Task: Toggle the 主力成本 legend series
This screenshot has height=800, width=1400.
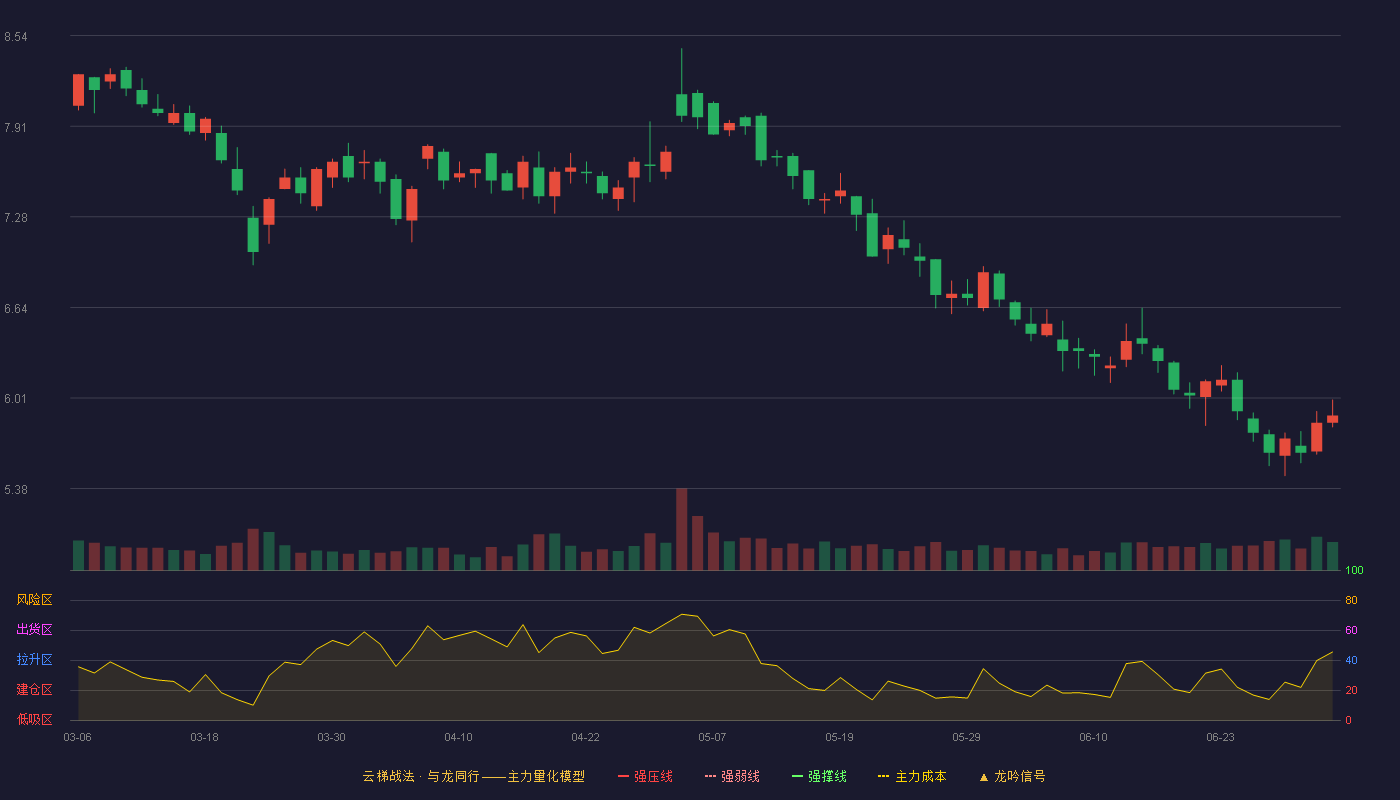Action: coord(912,776)
